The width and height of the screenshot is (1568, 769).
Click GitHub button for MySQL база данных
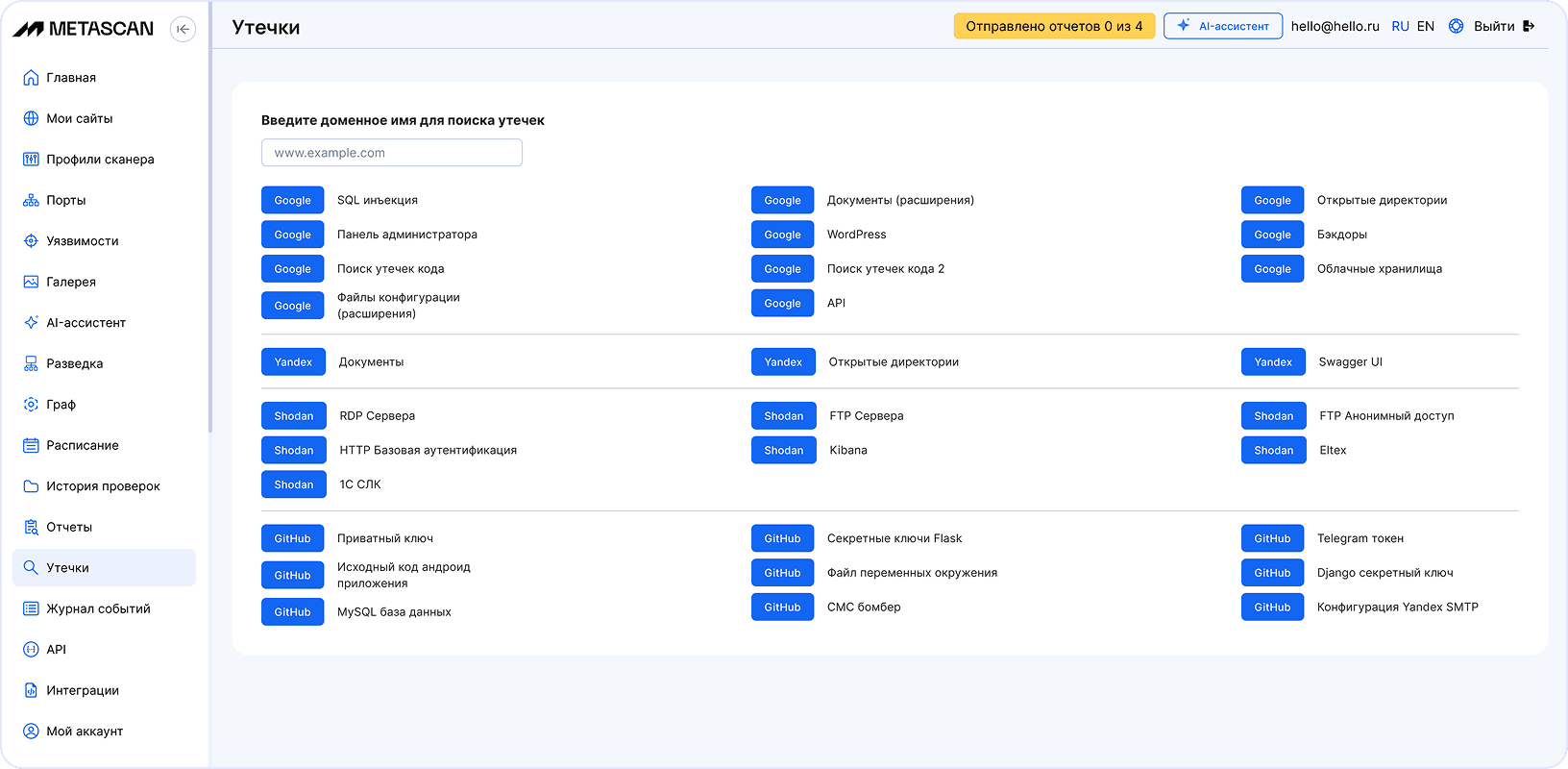(x=293, y=611)
